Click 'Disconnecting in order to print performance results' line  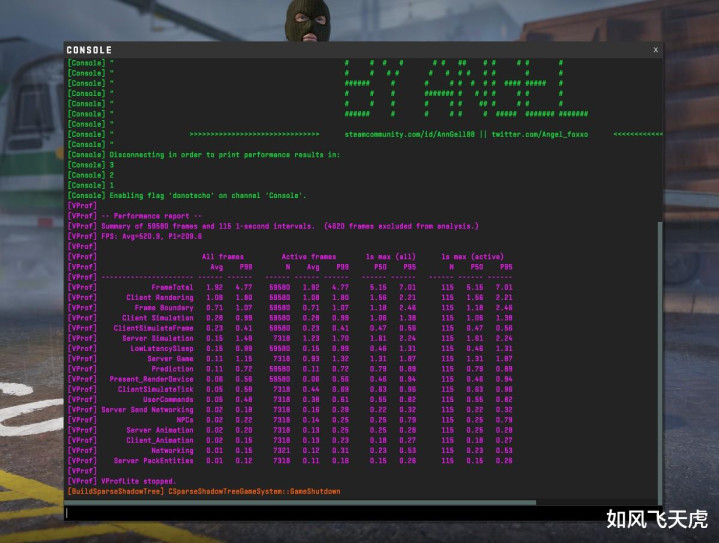click(x=204, y=155)
